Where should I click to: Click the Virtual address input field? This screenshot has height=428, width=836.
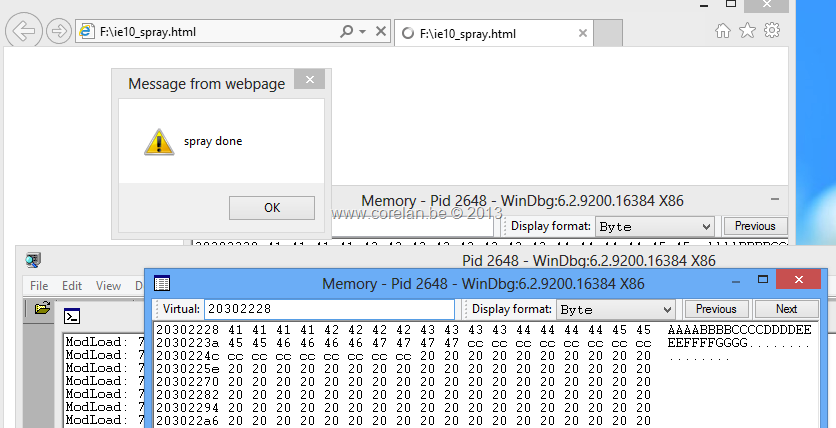328,310
